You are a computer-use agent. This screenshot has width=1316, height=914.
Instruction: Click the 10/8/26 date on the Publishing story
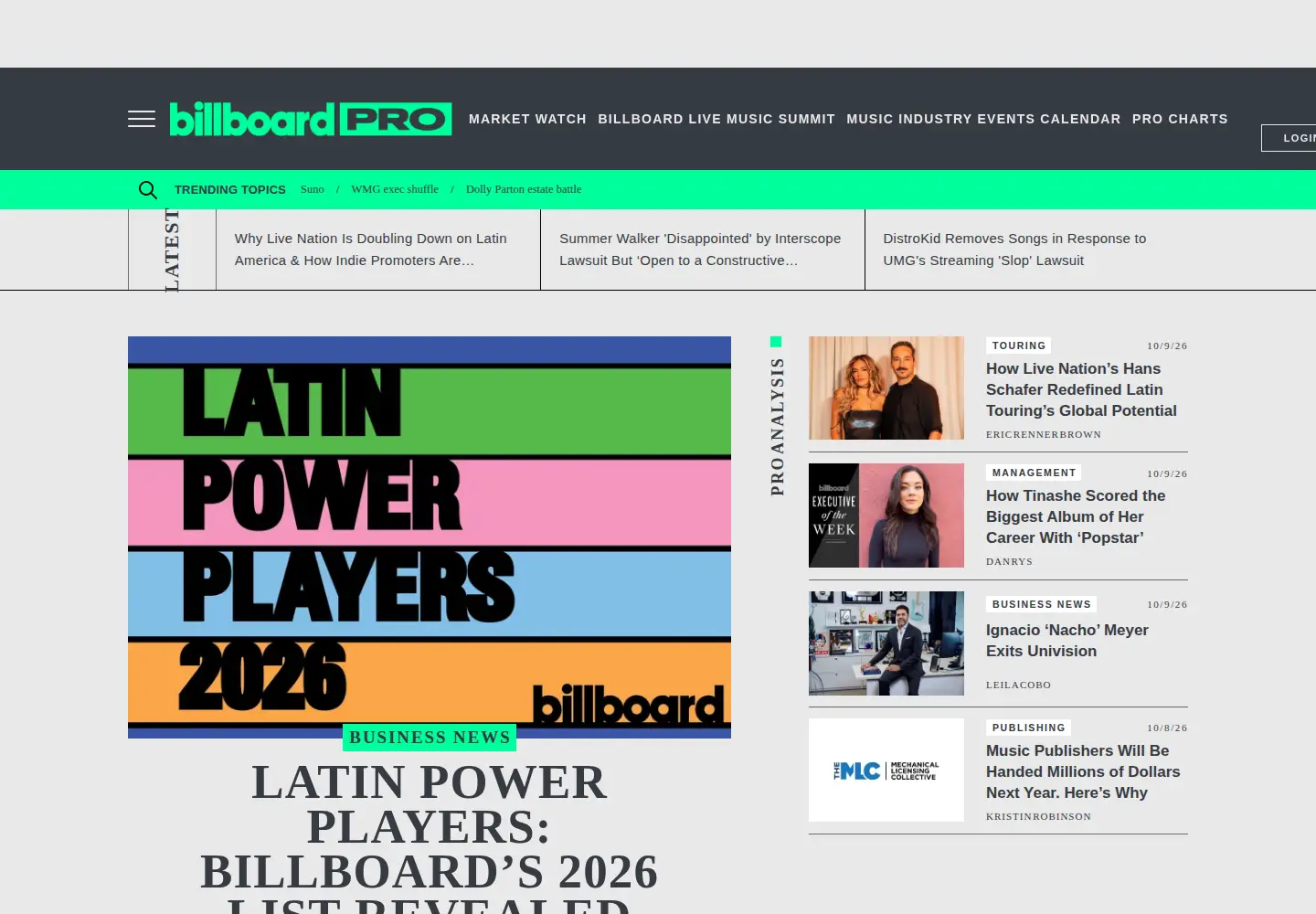coord(1167,728)
